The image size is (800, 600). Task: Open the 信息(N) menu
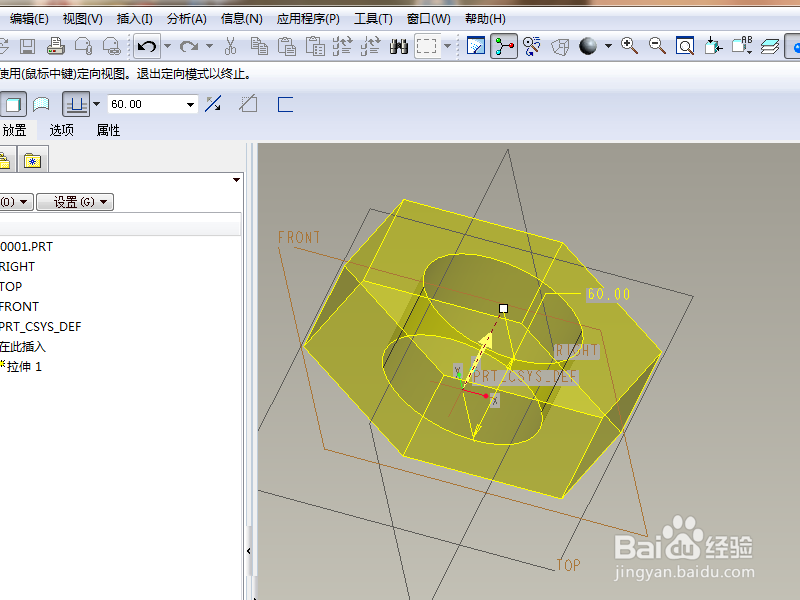coord(241,19)
